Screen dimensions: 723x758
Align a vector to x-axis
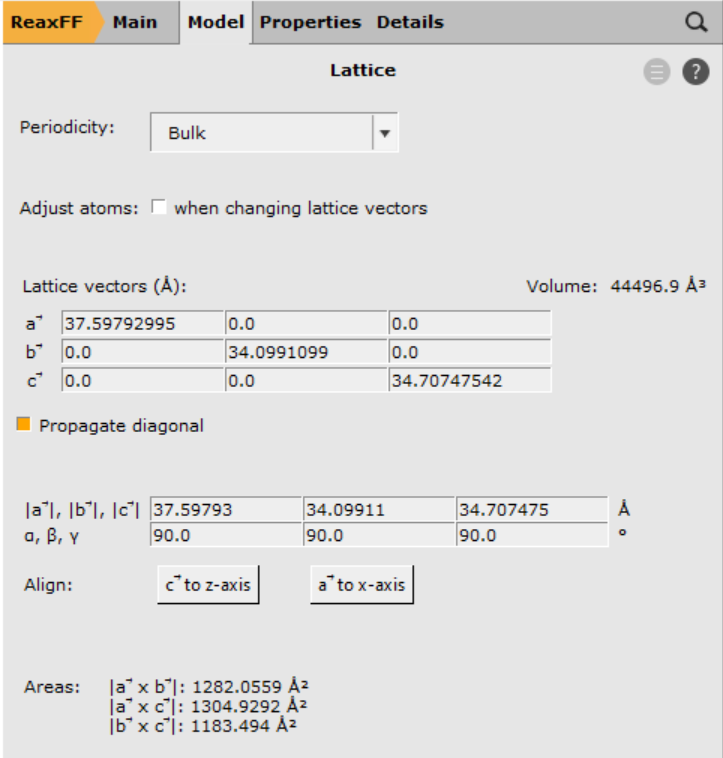(361, 585)
